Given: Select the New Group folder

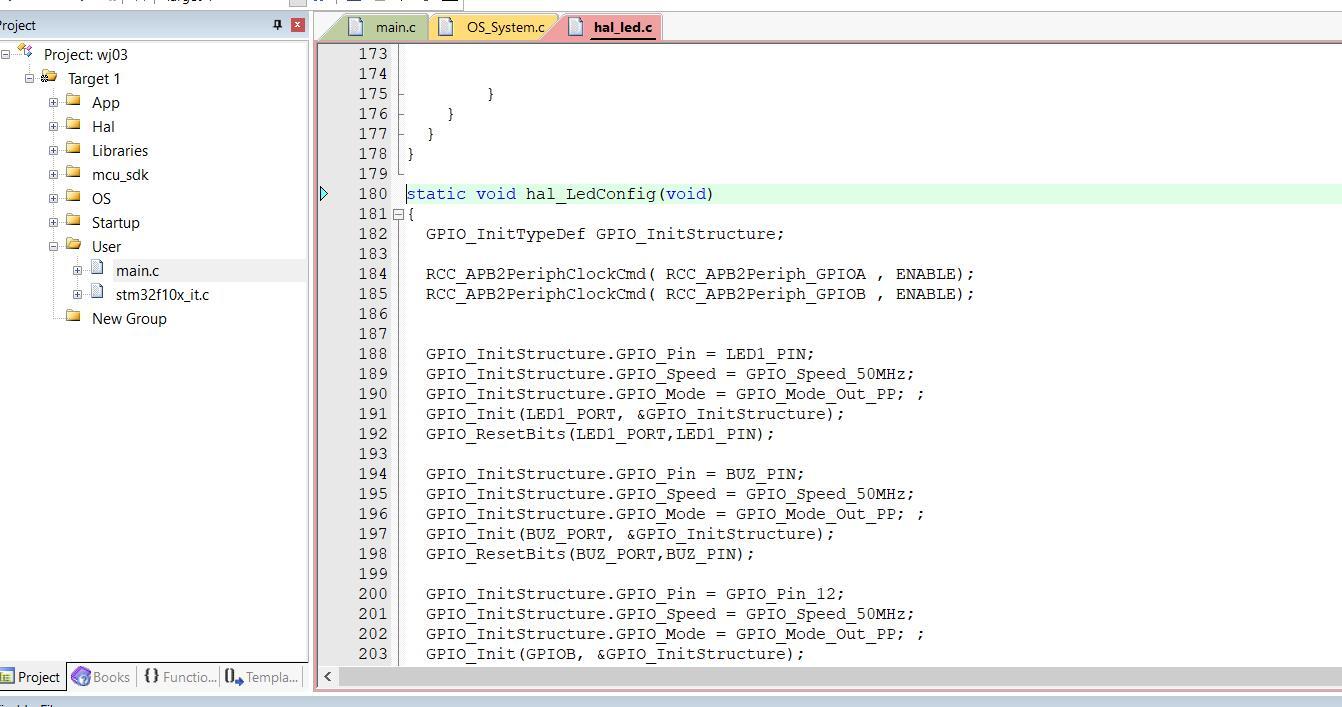Looking at the screenshot, I should 129,318.
